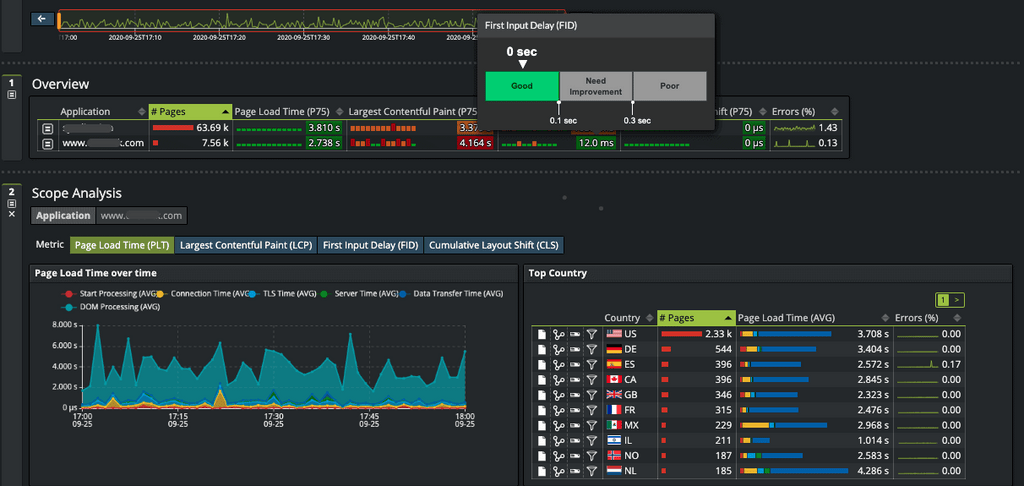Click the path analysis icon for IL
1024x486 pixels.
pyautogui.click(x=558, y=440)
